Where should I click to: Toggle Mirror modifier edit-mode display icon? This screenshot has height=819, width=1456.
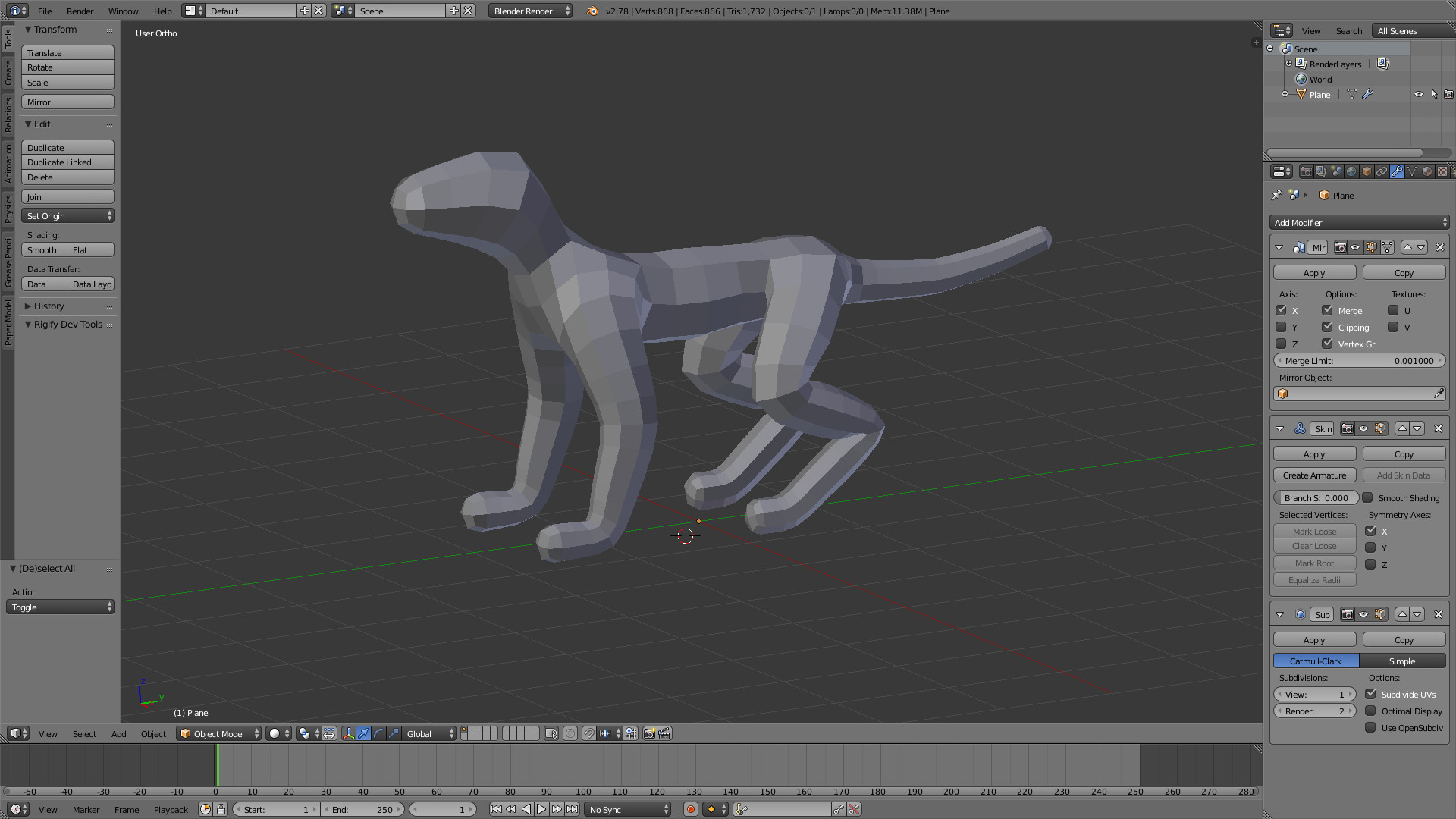pos(1371,247)
